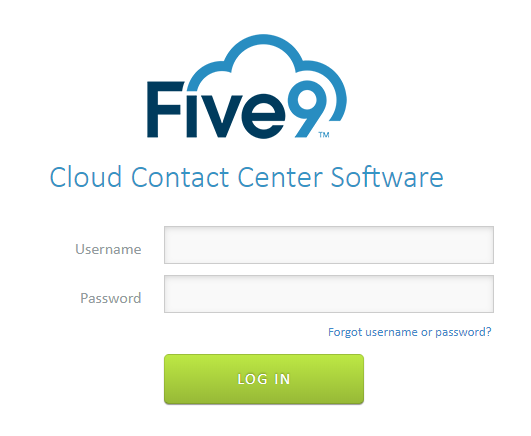This screenshot has width=531, height=436.
Task: Click the Password label
Action: point(111,298)
